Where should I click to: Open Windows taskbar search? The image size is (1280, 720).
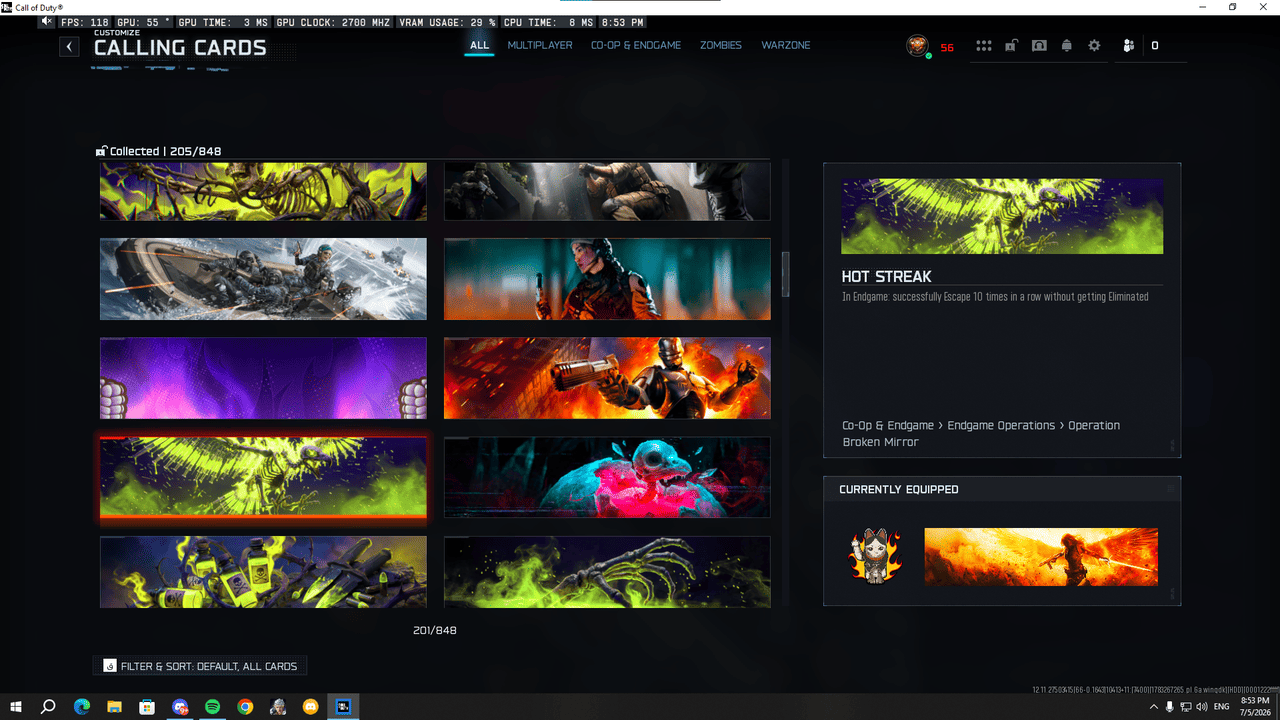coord(47,707)
